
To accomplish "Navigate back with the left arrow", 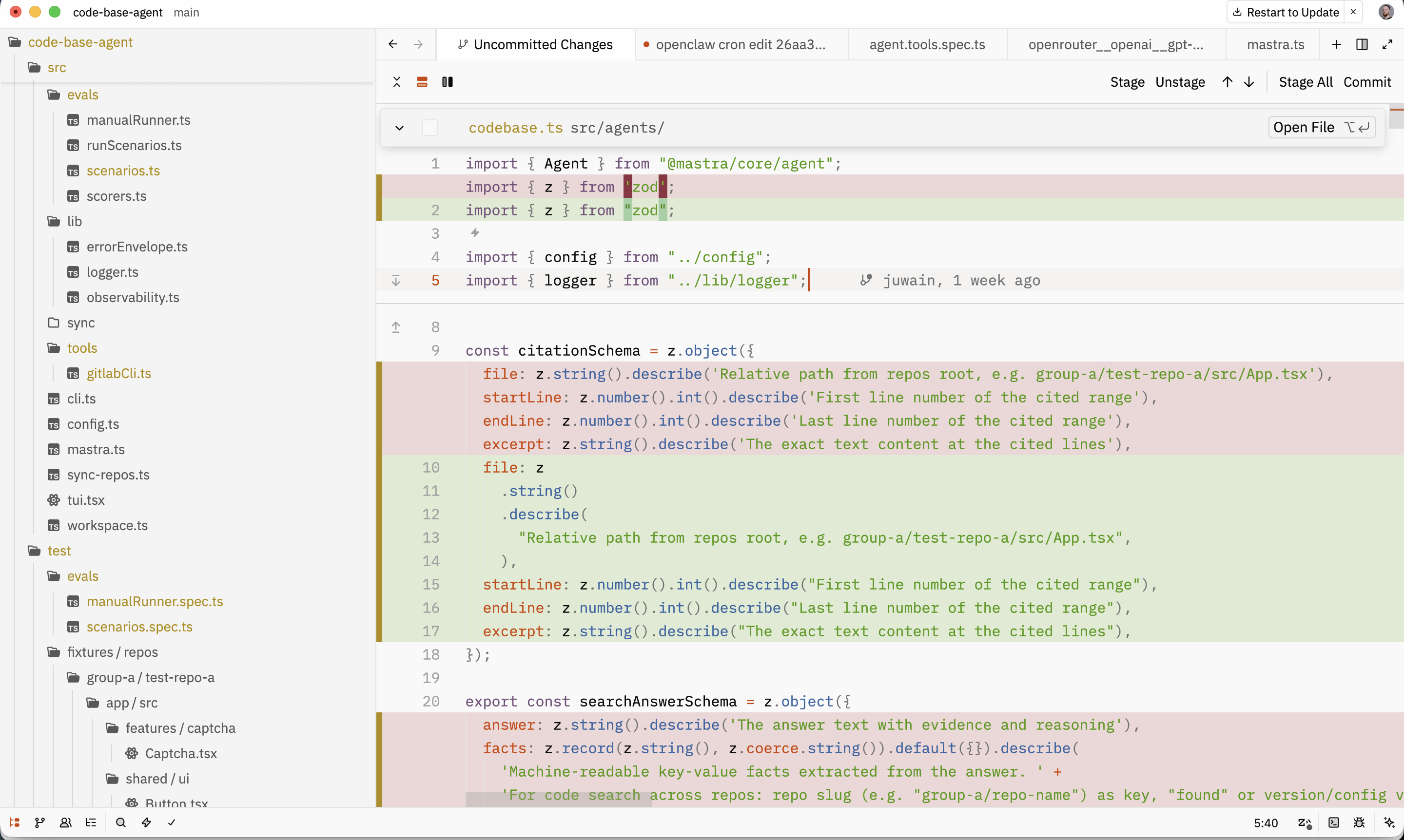I will (x=393, y=44).
